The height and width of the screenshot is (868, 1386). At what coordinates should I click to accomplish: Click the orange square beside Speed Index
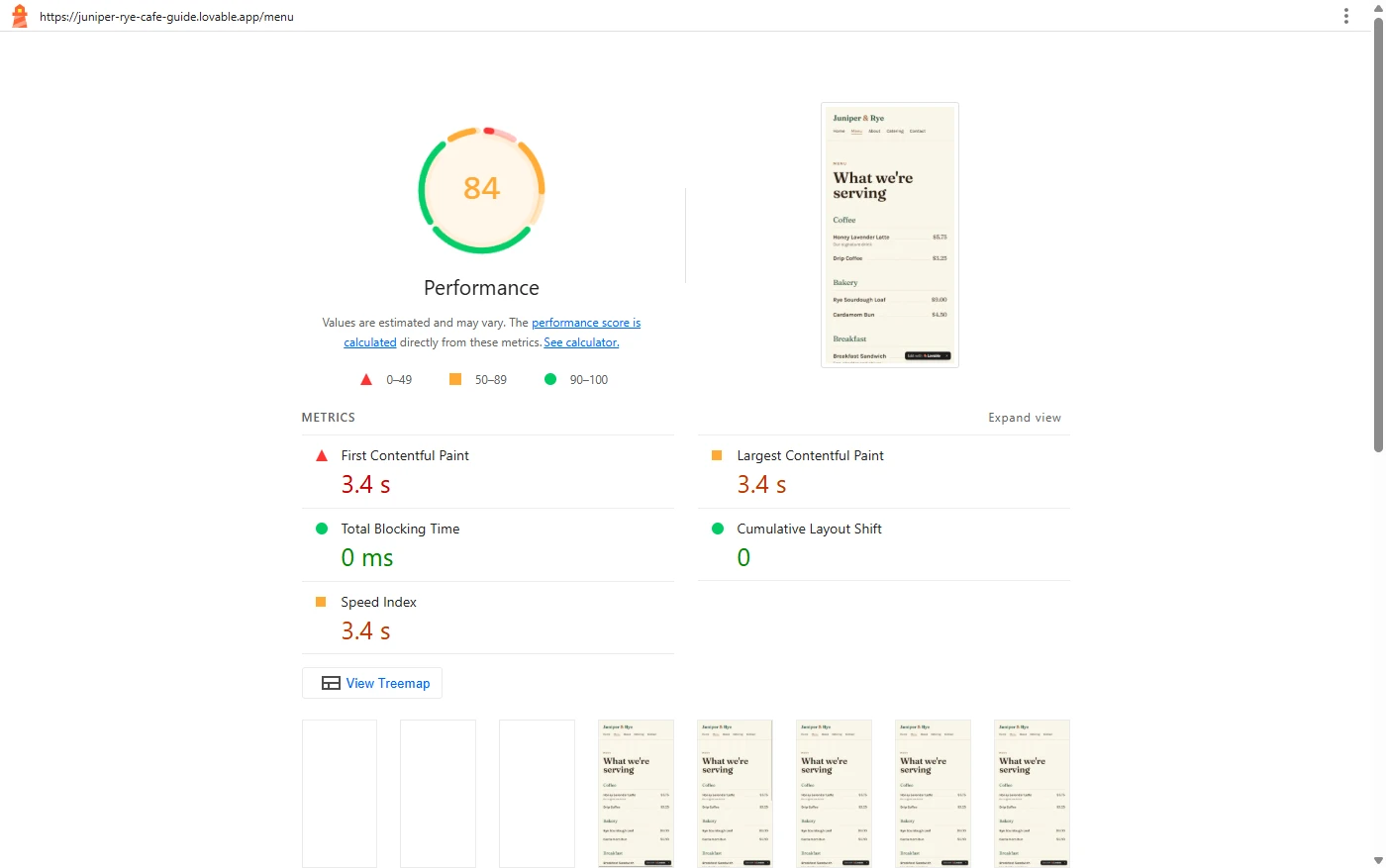pyautogui.click(x=321, y=602)
